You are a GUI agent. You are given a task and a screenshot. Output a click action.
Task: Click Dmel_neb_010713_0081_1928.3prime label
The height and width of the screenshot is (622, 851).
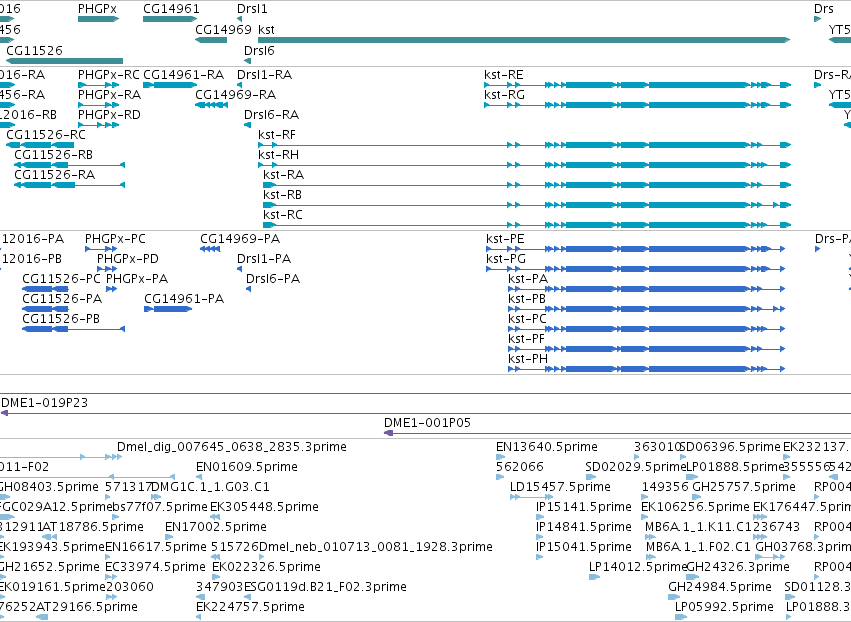376,548
